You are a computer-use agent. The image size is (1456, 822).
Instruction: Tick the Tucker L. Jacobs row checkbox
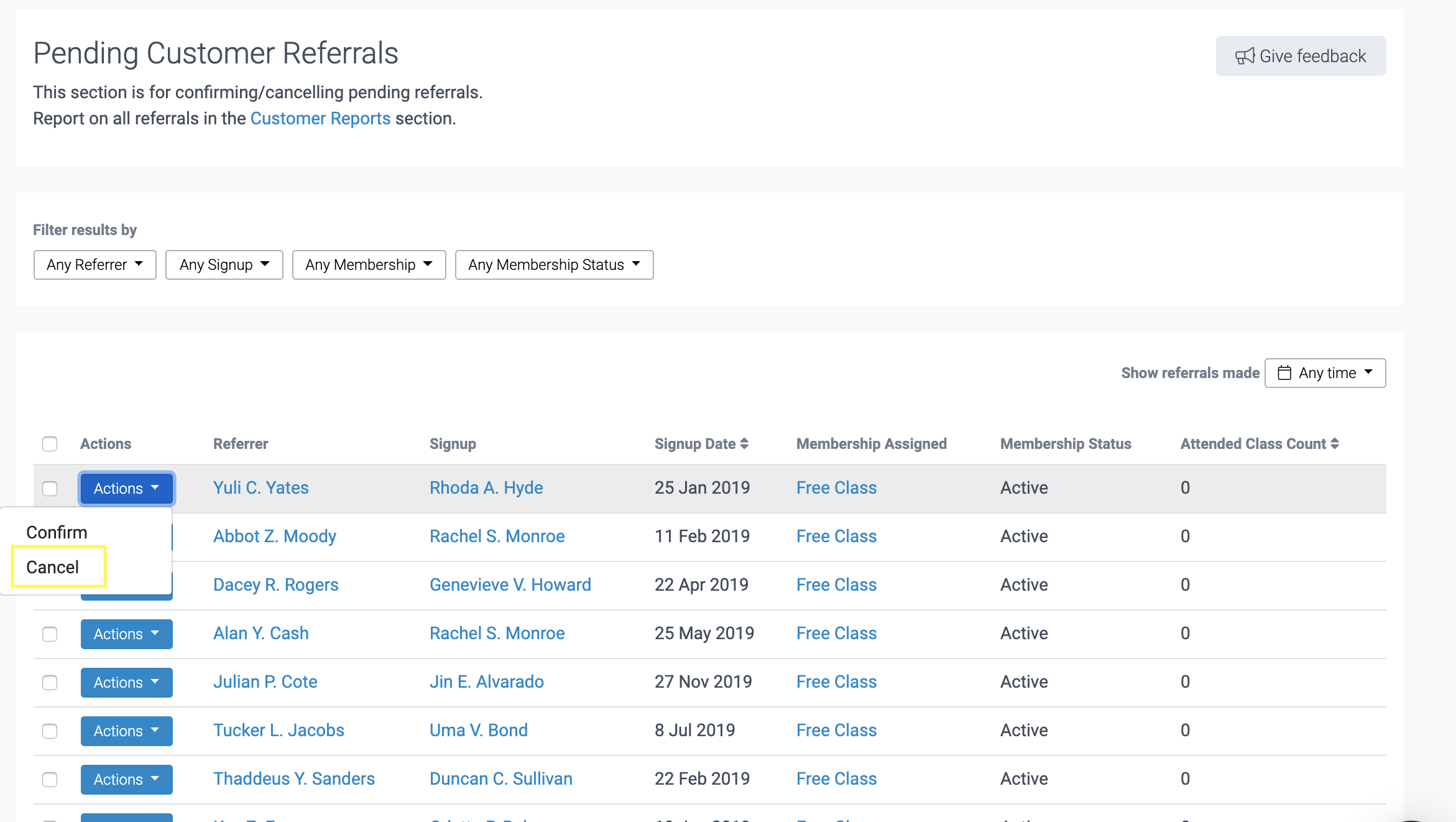[50, 731]
